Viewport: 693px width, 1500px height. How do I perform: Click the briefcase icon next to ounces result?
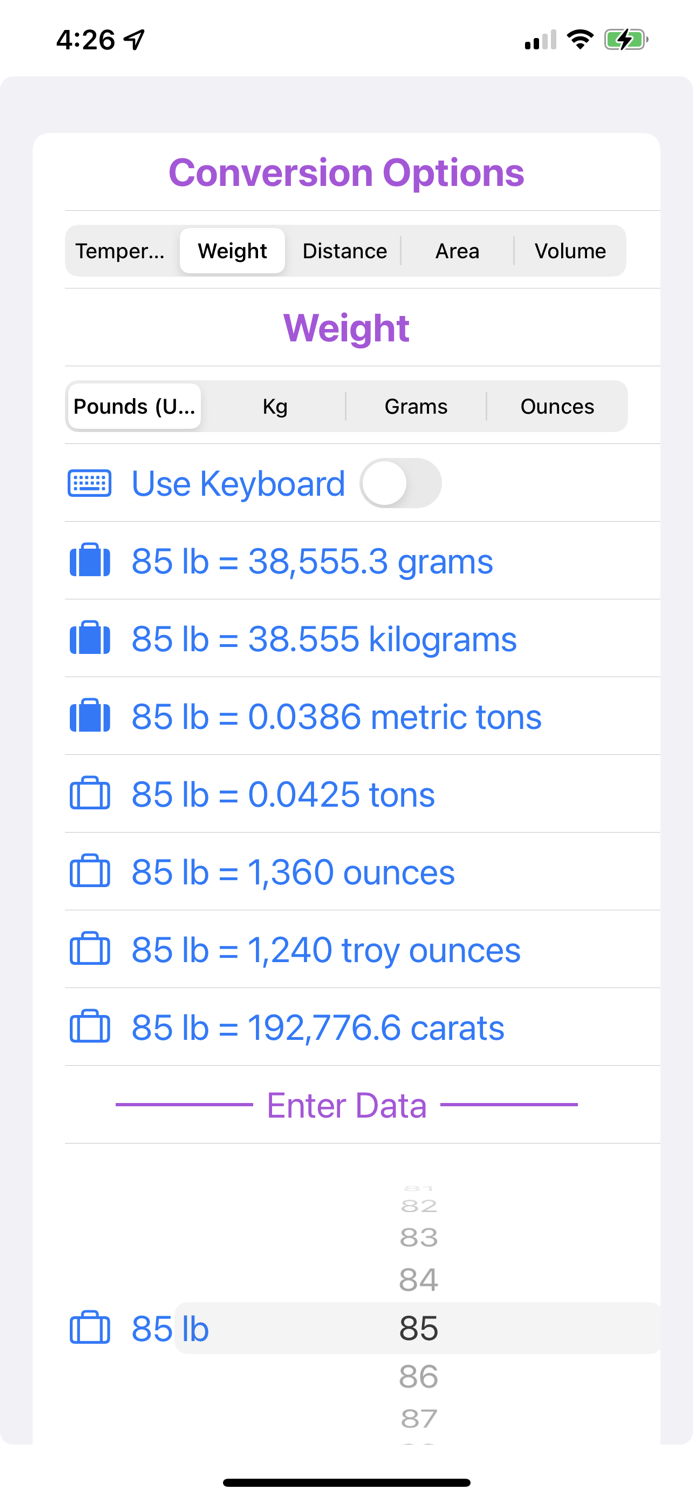(89, 871)
